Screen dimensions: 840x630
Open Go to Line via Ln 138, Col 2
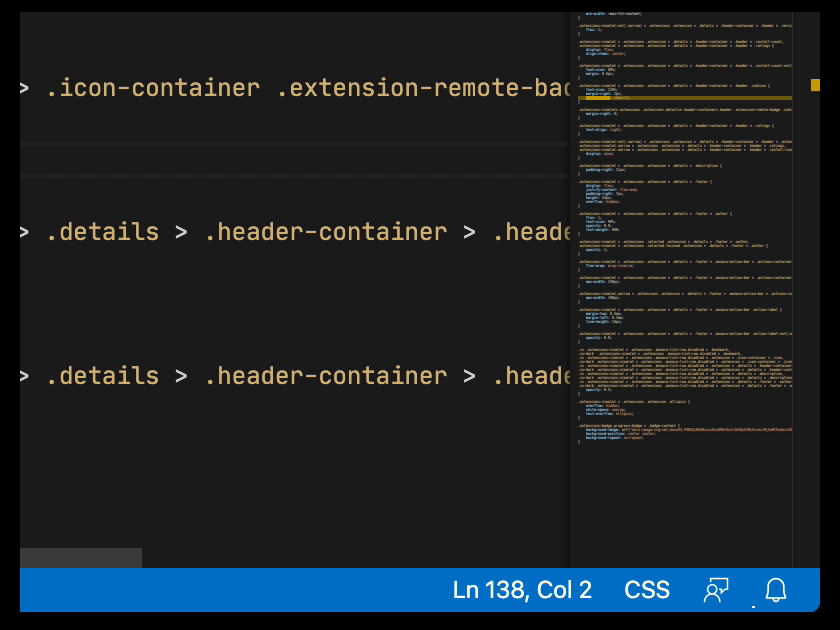point(522,590)
